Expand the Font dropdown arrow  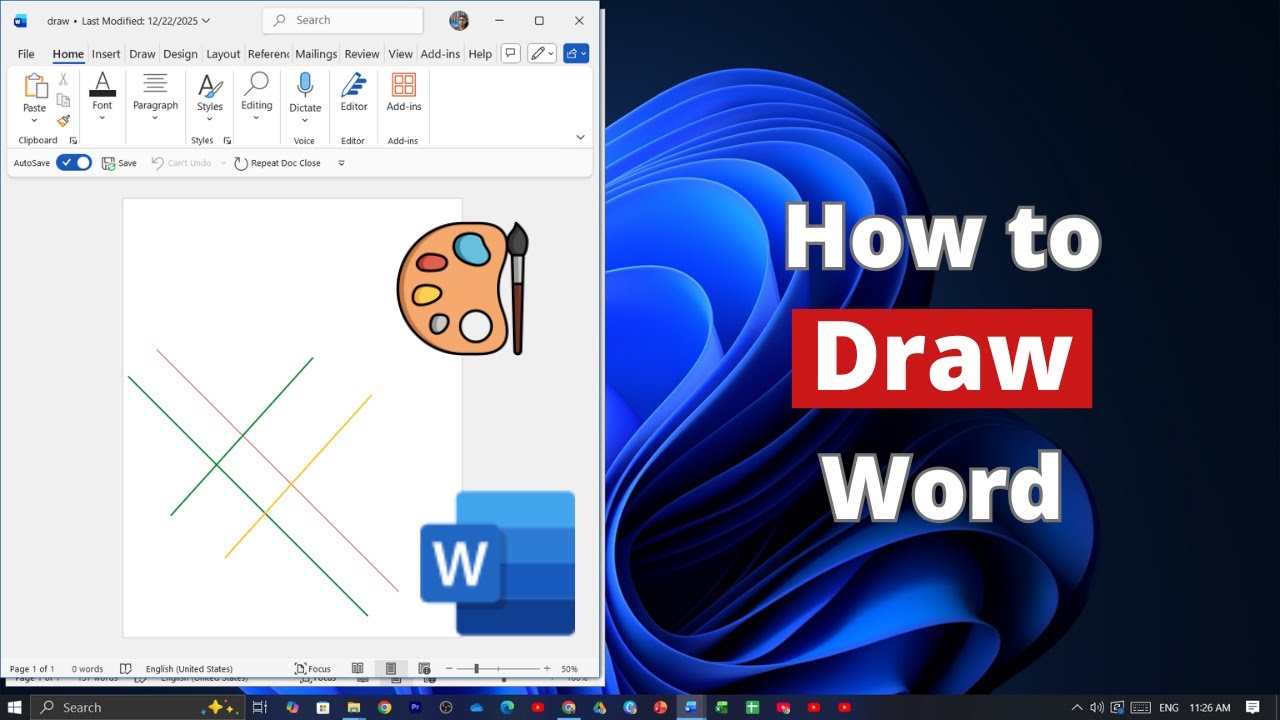coord(102,118)
